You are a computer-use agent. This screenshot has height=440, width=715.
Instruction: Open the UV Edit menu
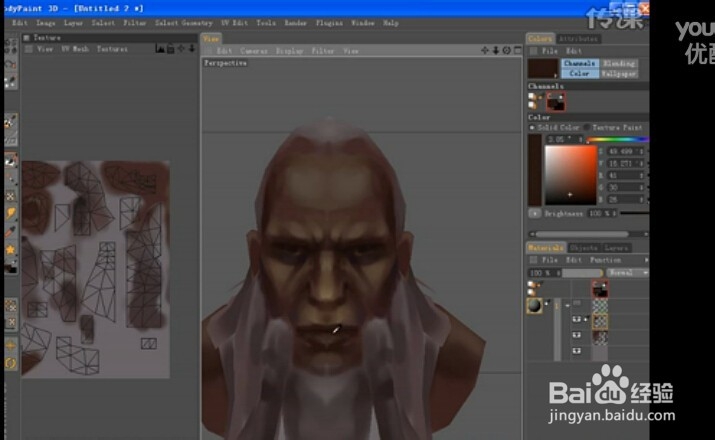(x=234, y=23)
